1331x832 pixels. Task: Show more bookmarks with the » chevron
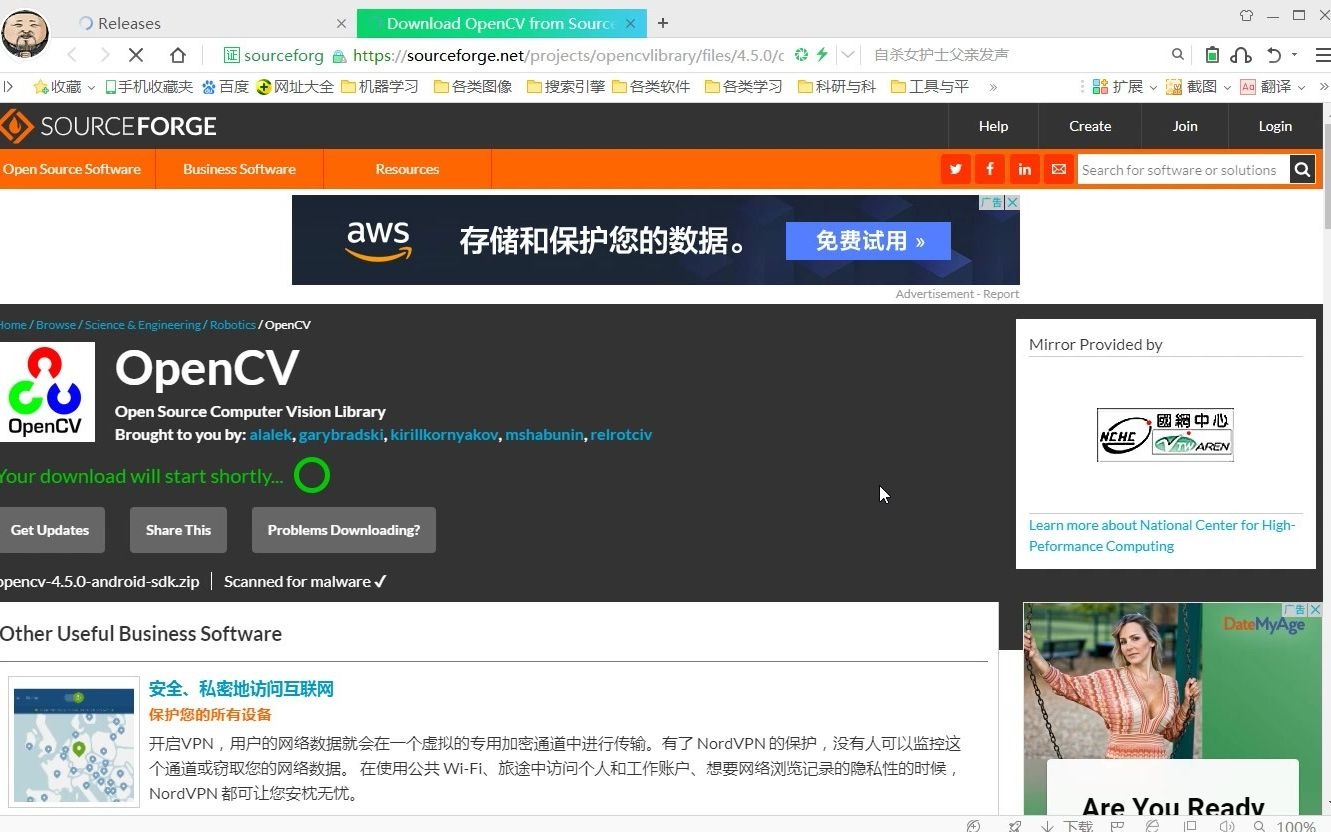point(993,87)
